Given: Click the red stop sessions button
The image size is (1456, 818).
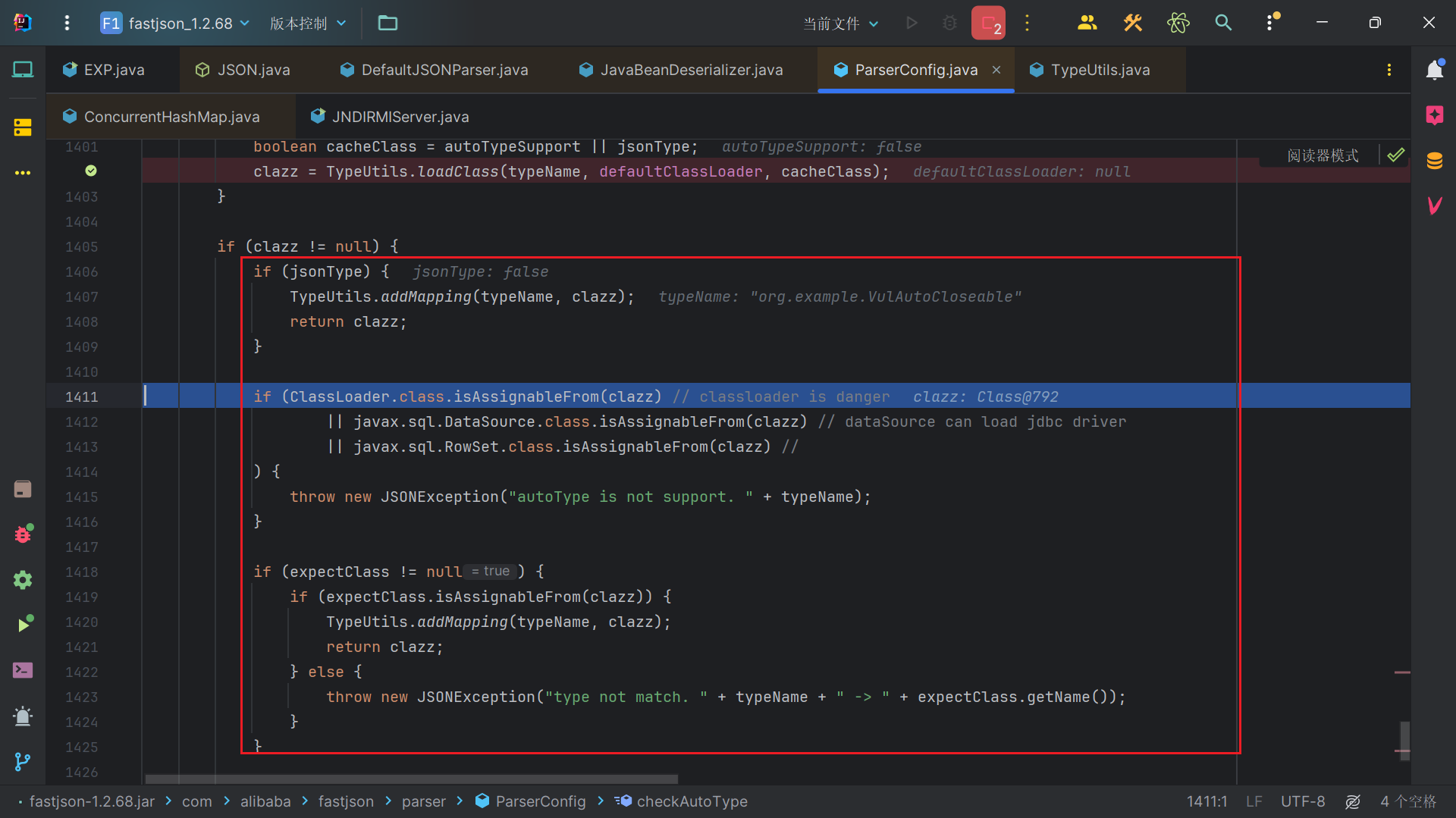Looking at the screenshot, I should [988, 23].
